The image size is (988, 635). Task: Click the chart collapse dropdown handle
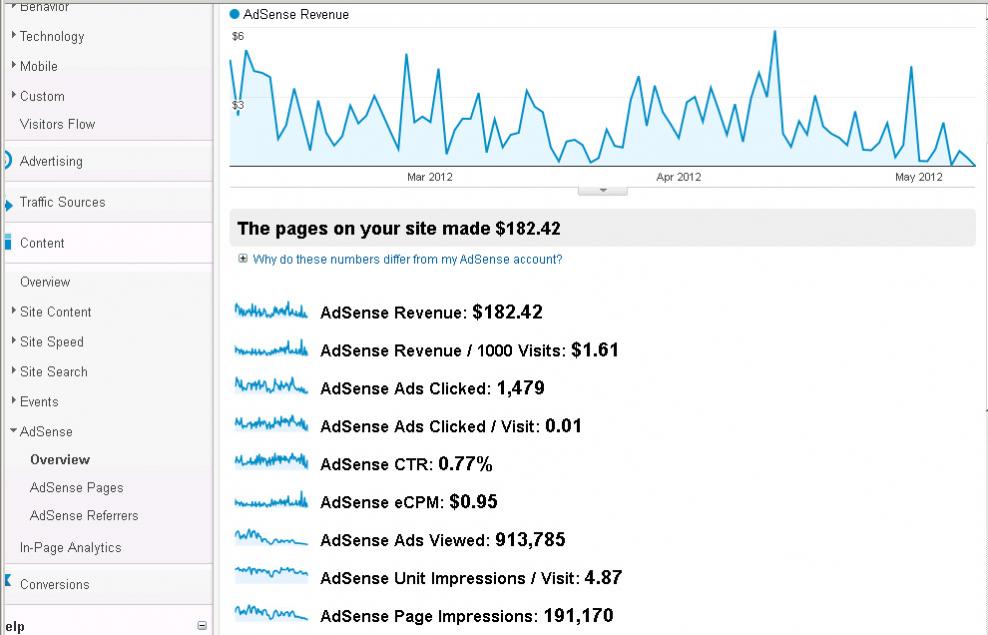pyautogui.click(x=602, y=190)
